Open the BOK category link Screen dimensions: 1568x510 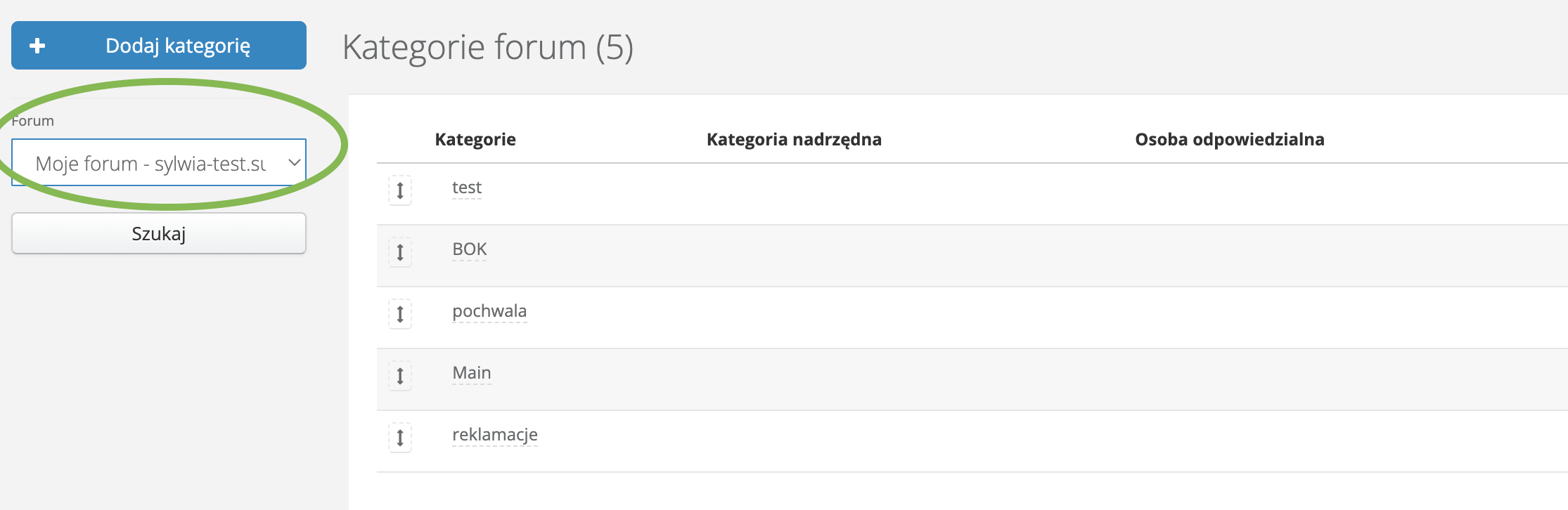(x=469, y=249)
